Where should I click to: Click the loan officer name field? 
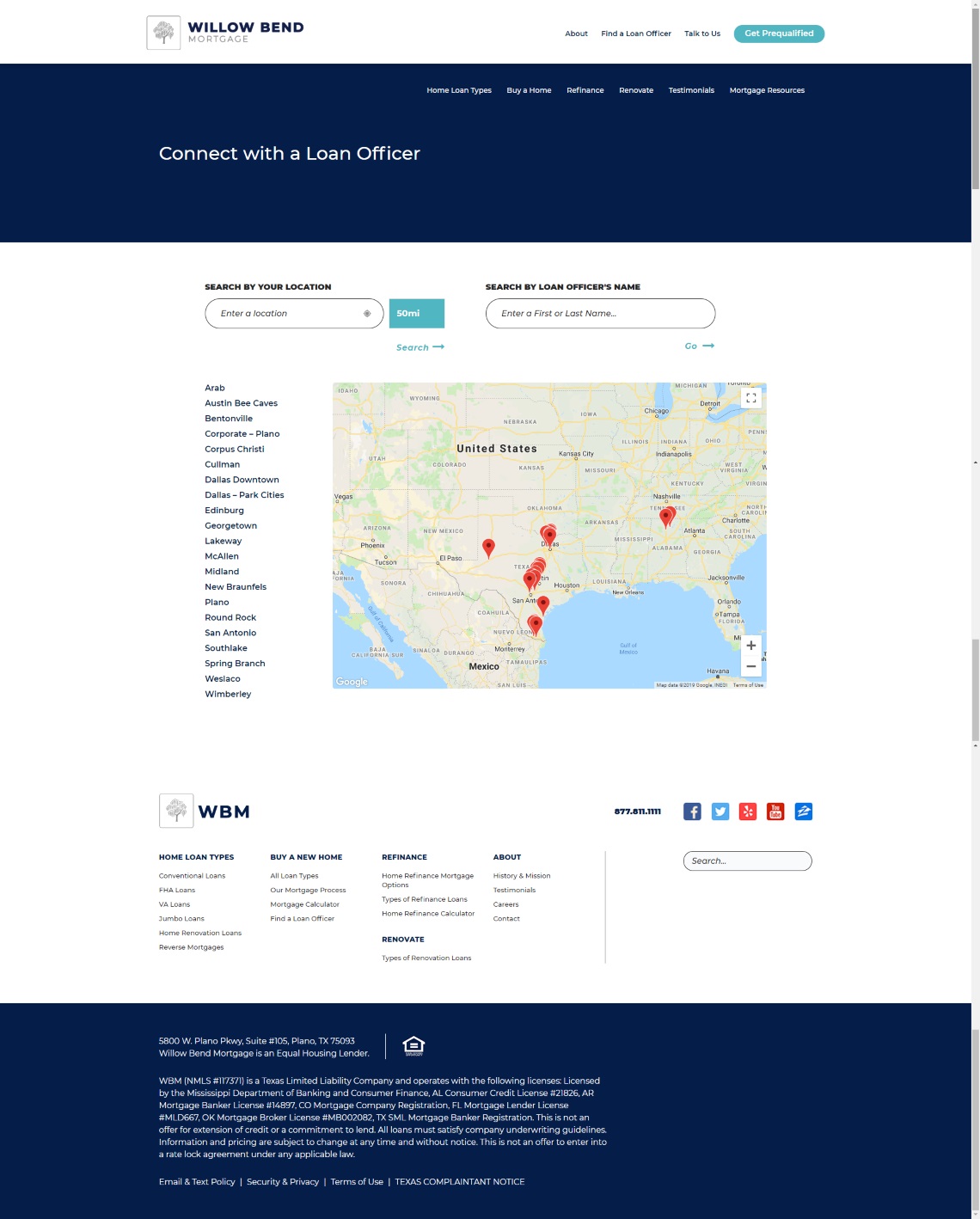pyautogui.click(x=600, y=314)
